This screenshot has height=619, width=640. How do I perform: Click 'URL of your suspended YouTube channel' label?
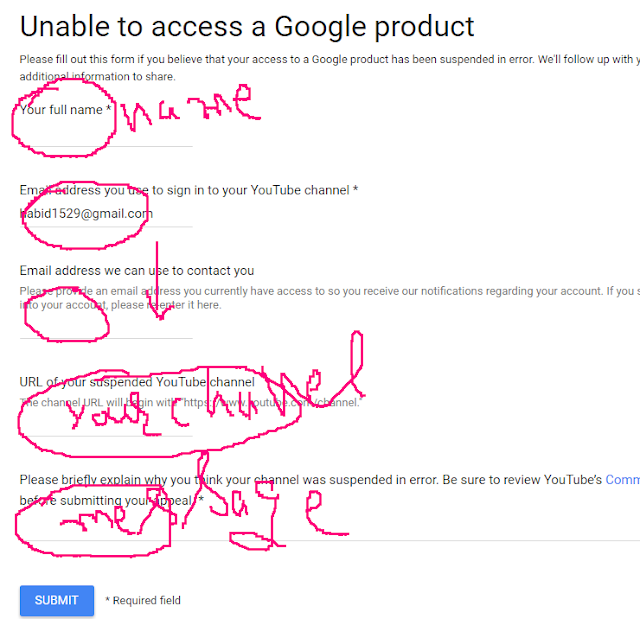tap(137, 382)
